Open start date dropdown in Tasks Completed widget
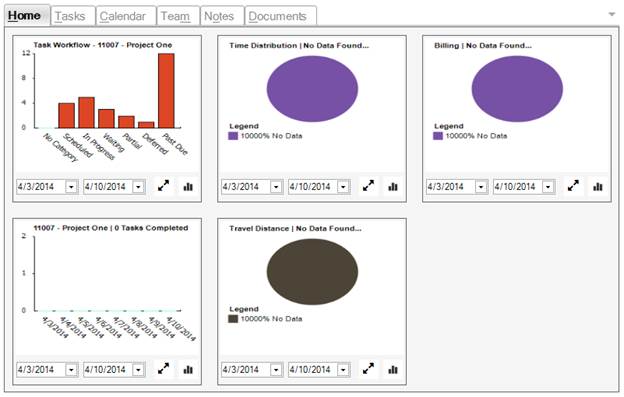This screenshot has height=397, width=624. [x=71, y=370]
